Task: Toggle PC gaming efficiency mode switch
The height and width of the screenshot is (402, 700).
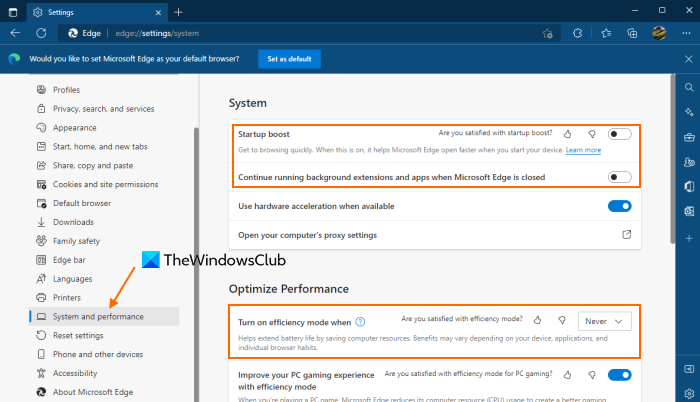Action: pos(620,375)
